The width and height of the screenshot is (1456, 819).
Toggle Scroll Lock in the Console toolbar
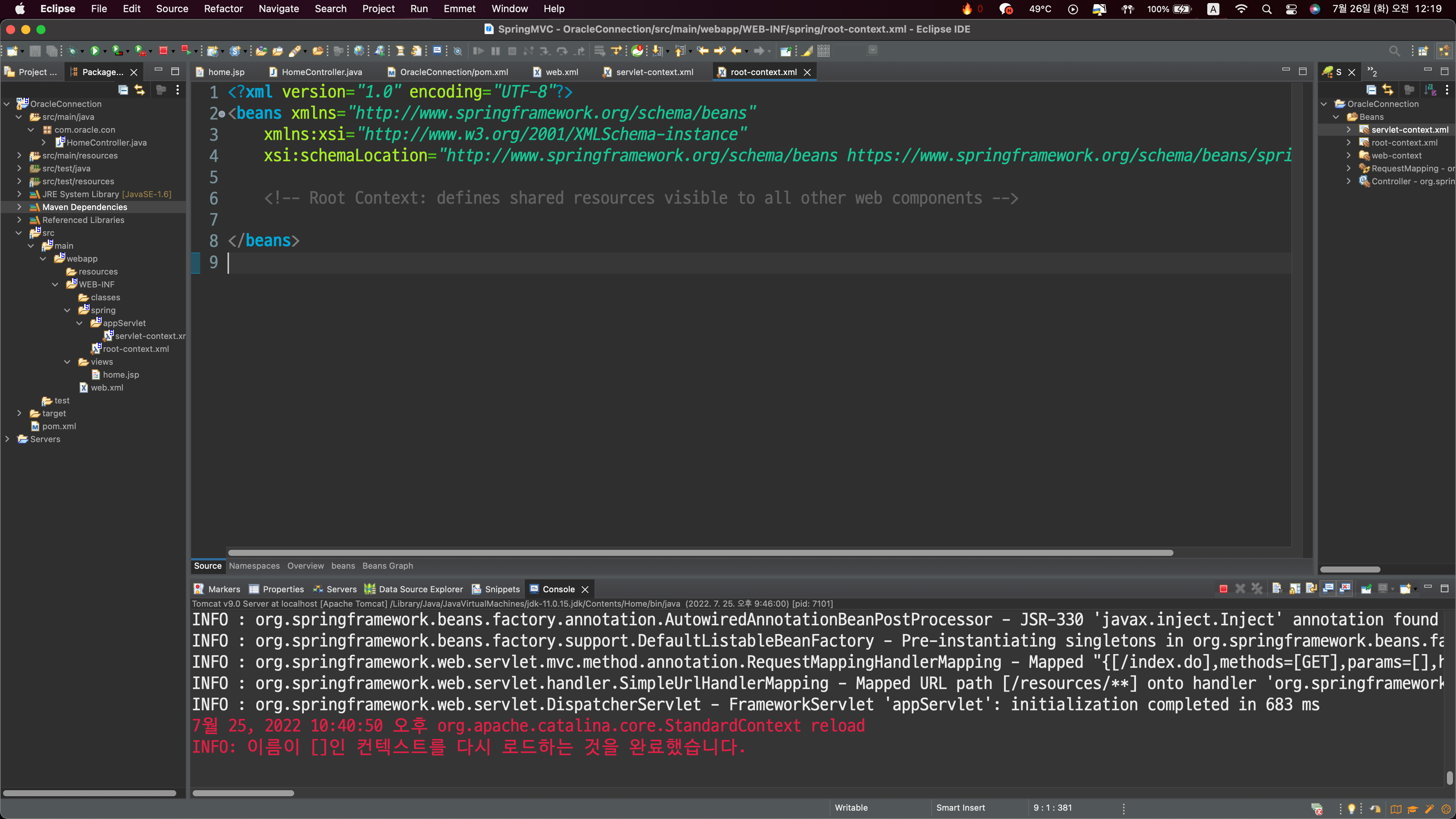pos(1294,589)
